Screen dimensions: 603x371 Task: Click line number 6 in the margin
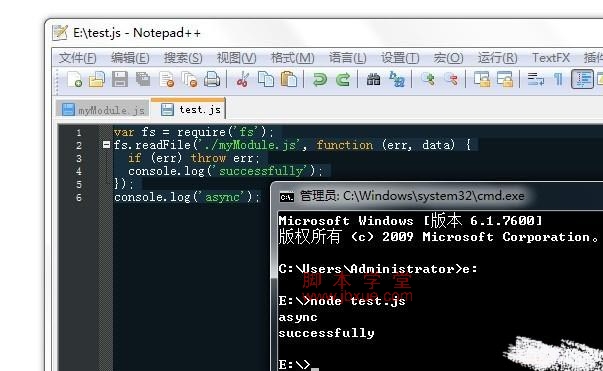tap(79, 198)
